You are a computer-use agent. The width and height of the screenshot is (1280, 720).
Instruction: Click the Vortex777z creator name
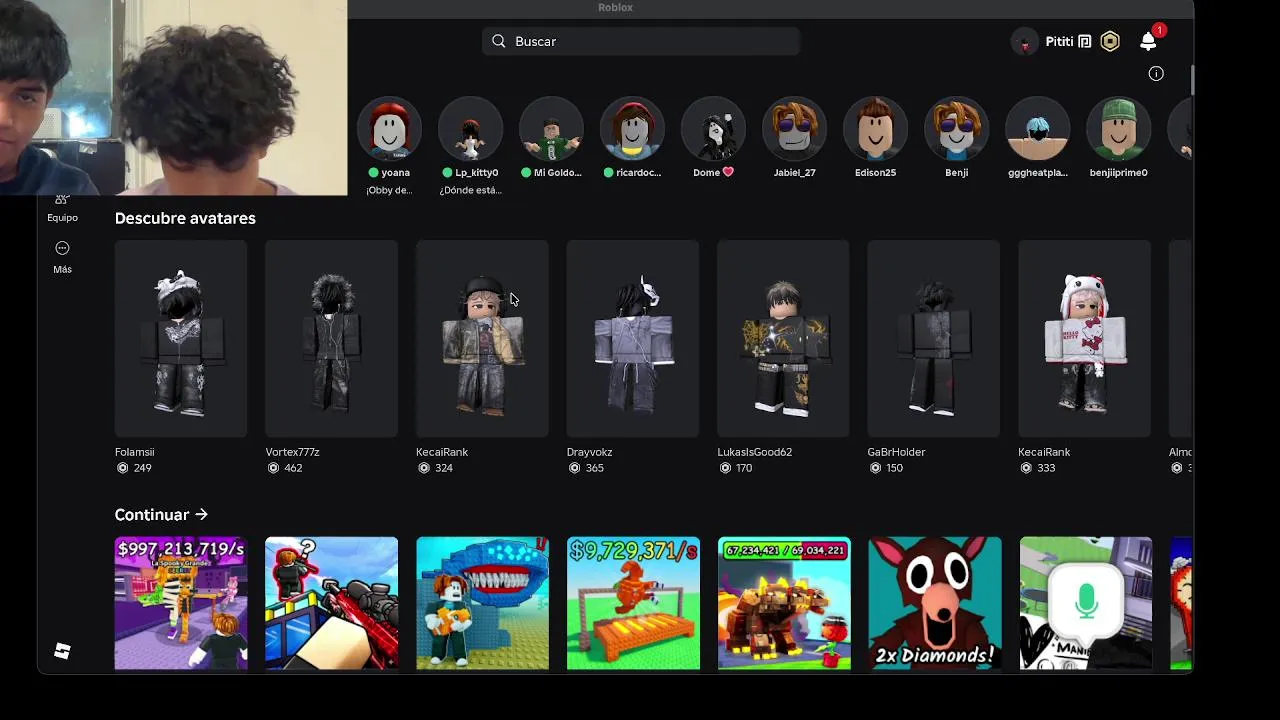(x=292, y=452)
